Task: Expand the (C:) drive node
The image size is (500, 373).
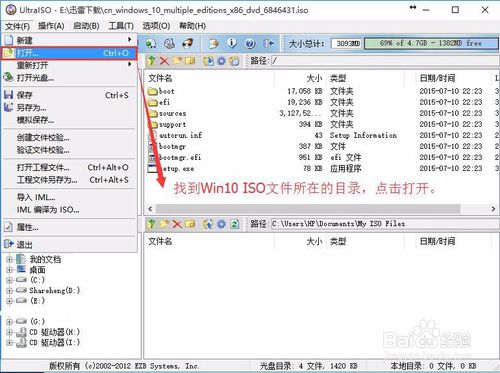Action: (9, 280)
